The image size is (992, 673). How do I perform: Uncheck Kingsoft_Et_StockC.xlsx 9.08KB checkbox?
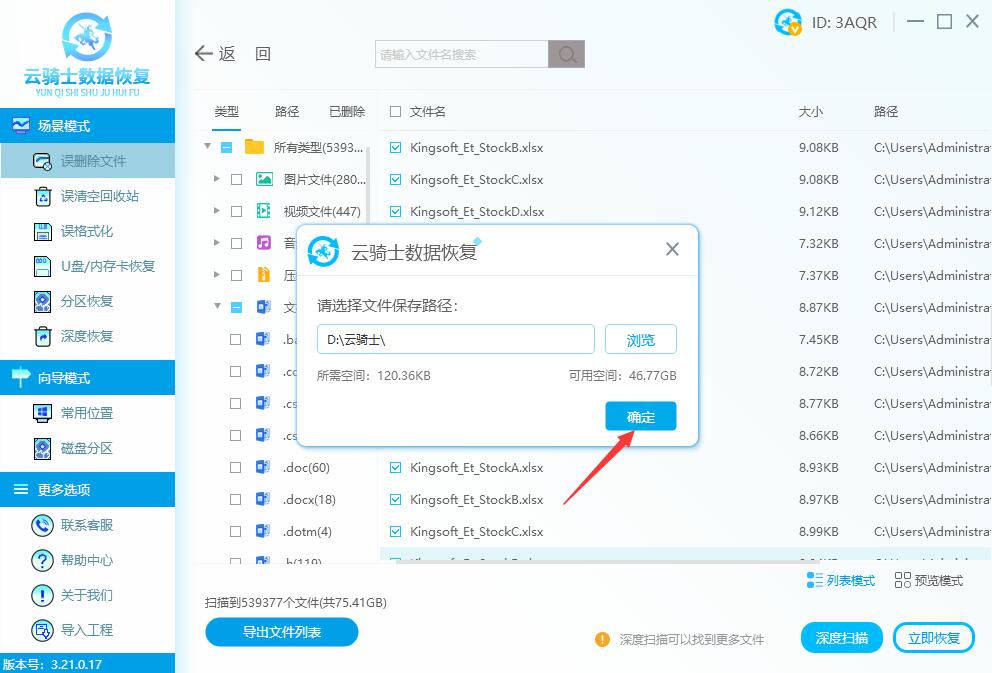click(395, 180)
